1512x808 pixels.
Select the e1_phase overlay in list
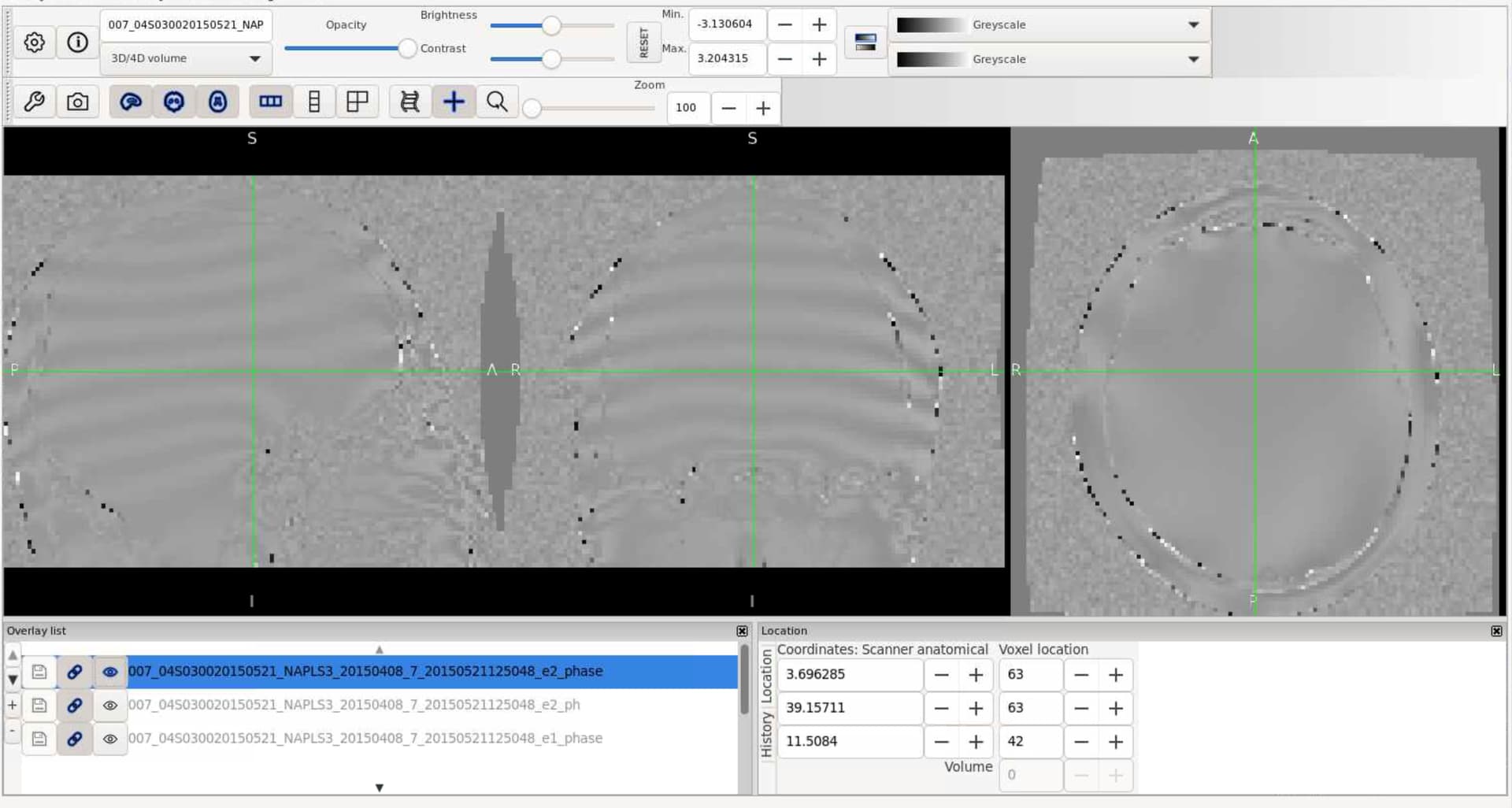coord(365,739)
